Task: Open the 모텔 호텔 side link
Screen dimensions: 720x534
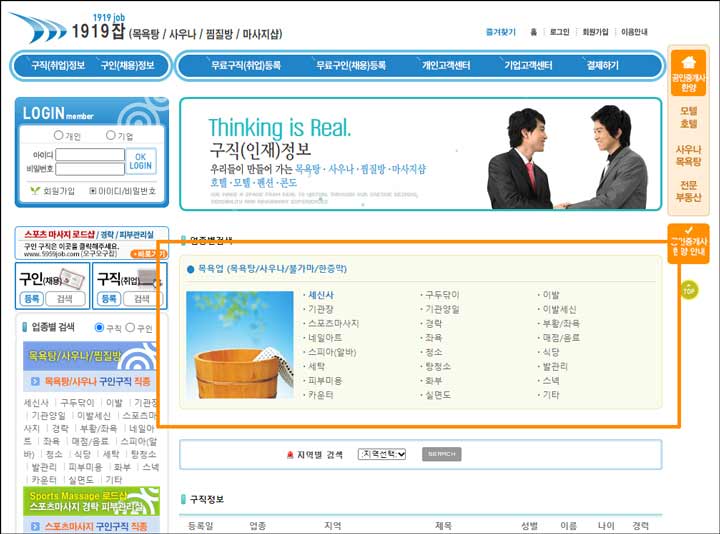Action: [x=688, y=117]
